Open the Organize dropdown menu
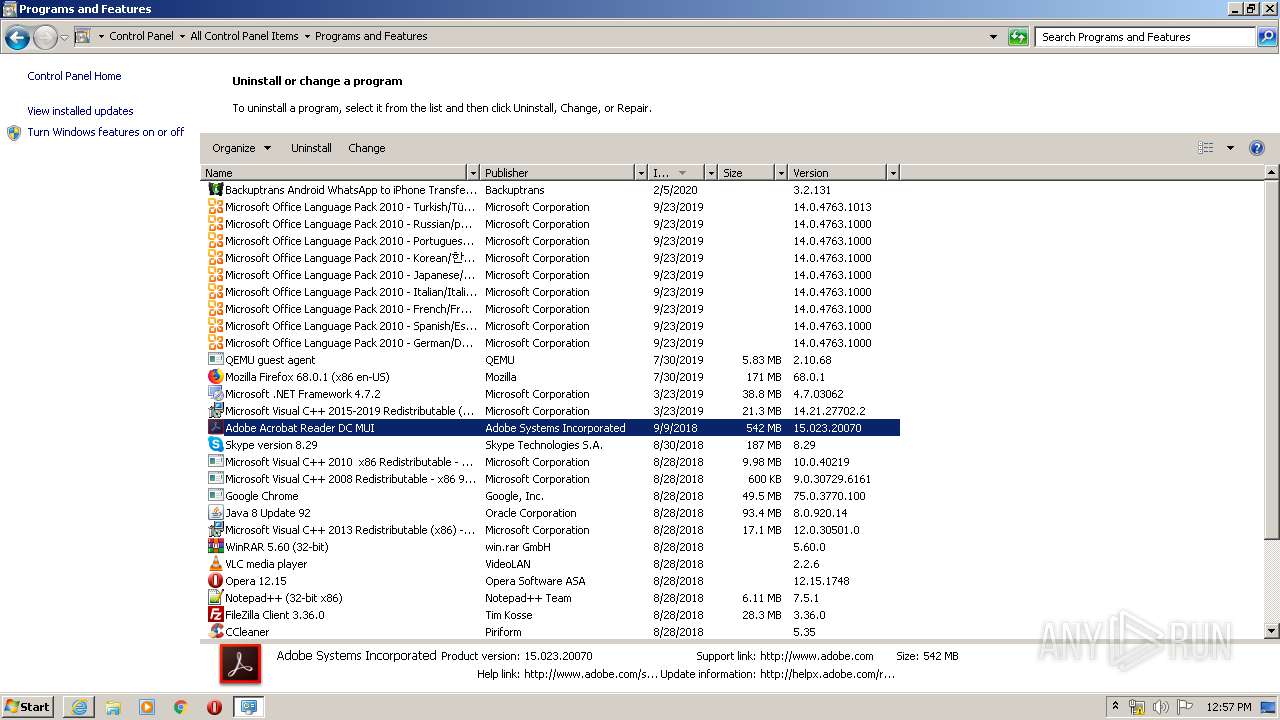 [x=241, y=148]
